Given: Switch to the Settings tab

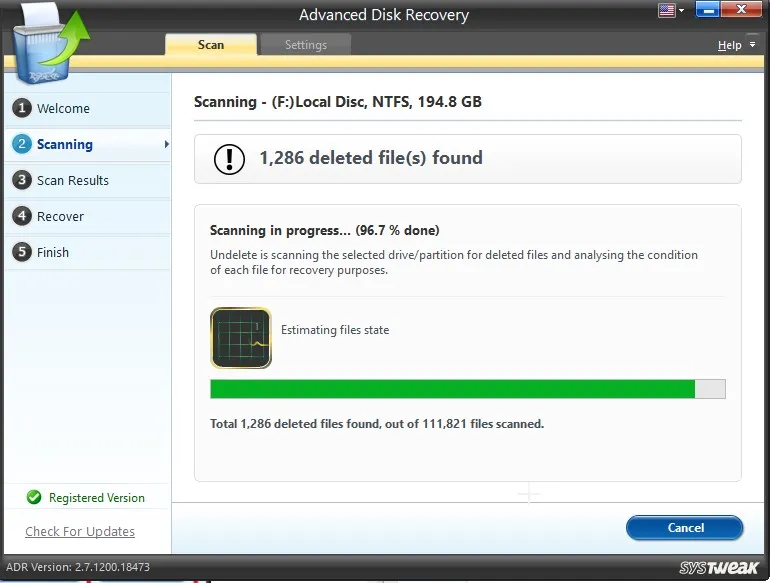Looking at the screenshot, I should click(305, 45).
